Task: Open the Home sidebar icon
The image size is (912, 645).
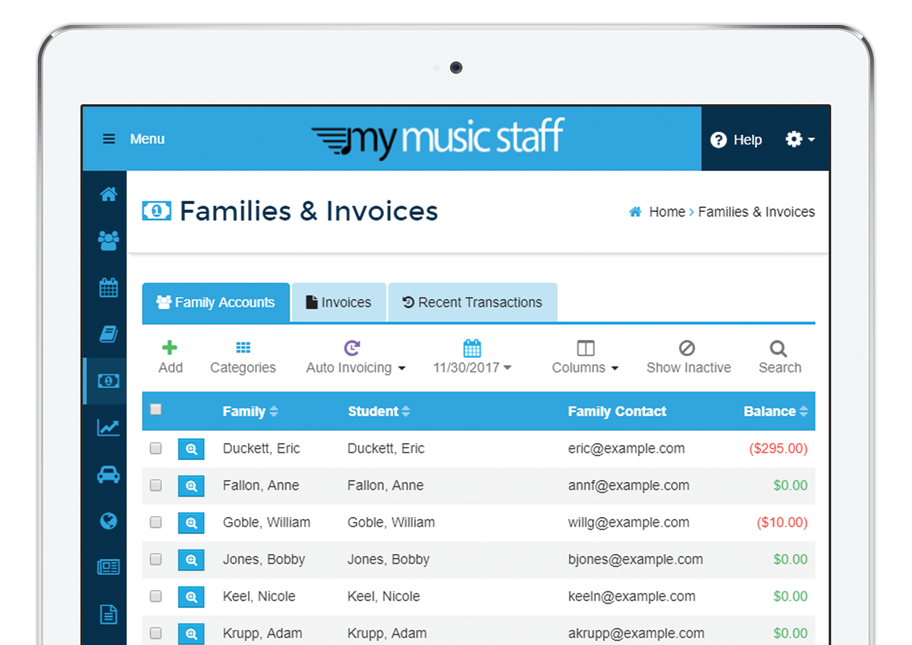Action: [106, 194]
